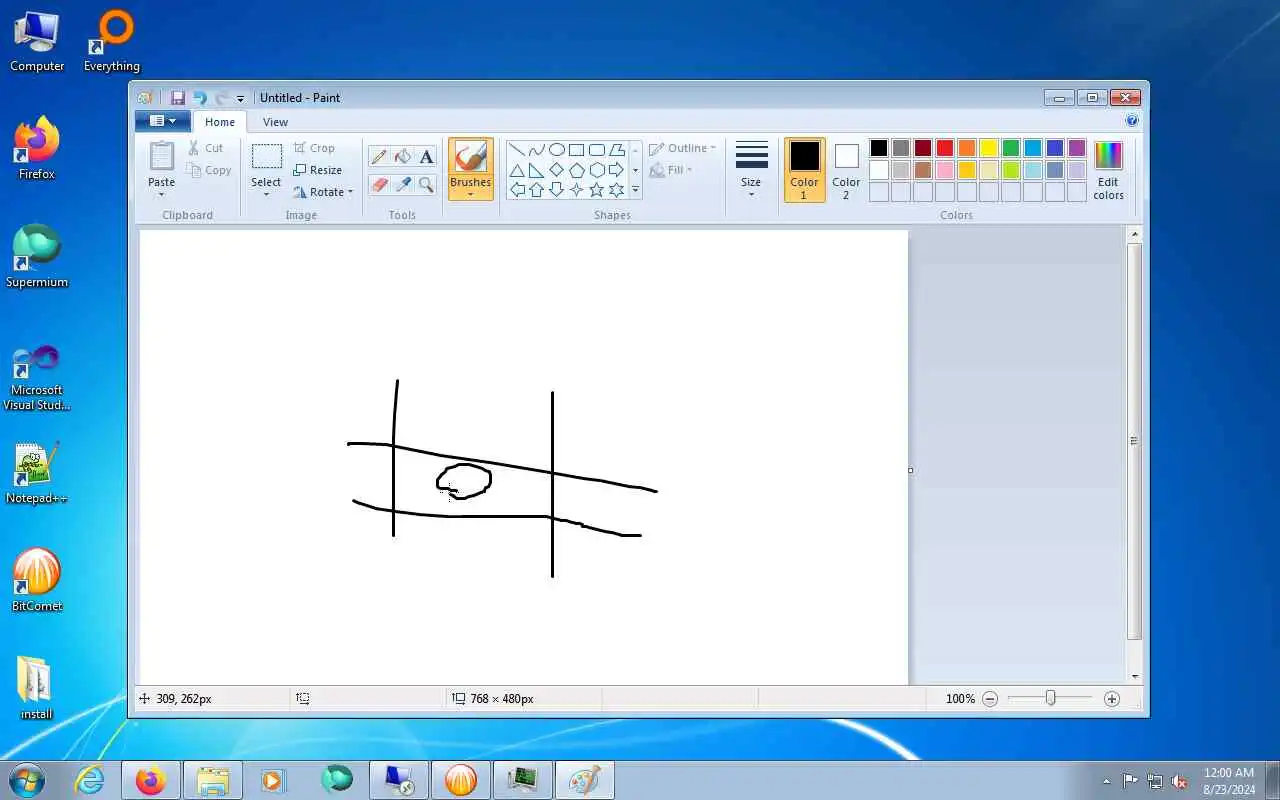Pick the green color swatch
The width and height of the screenshot is (1280, 800).
1011,148
